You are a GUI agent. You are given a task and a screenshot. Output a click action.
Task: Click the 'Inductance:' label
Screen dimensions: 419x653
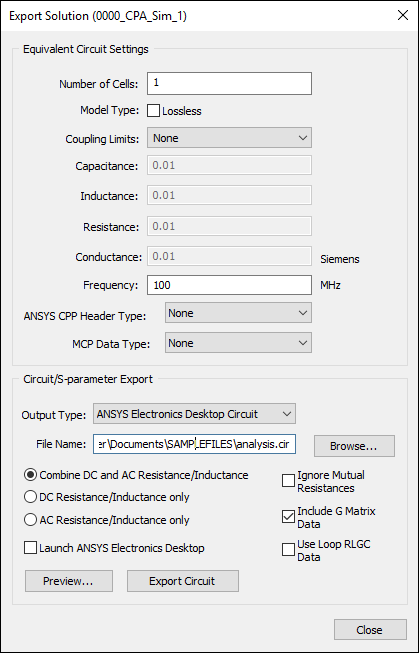tap(109, 196)
